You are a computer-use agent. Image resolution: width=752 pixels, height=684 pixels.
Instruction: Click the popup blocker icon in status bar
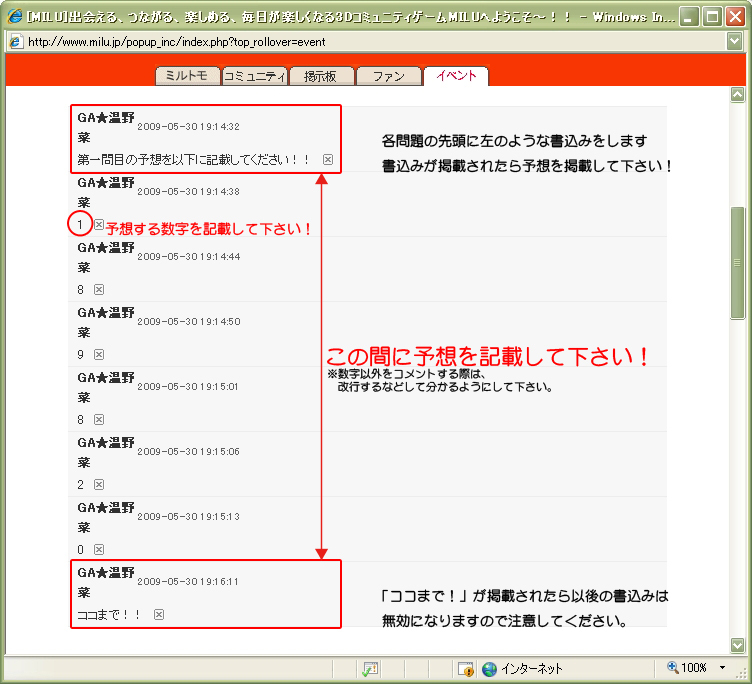tap(370, 668)
